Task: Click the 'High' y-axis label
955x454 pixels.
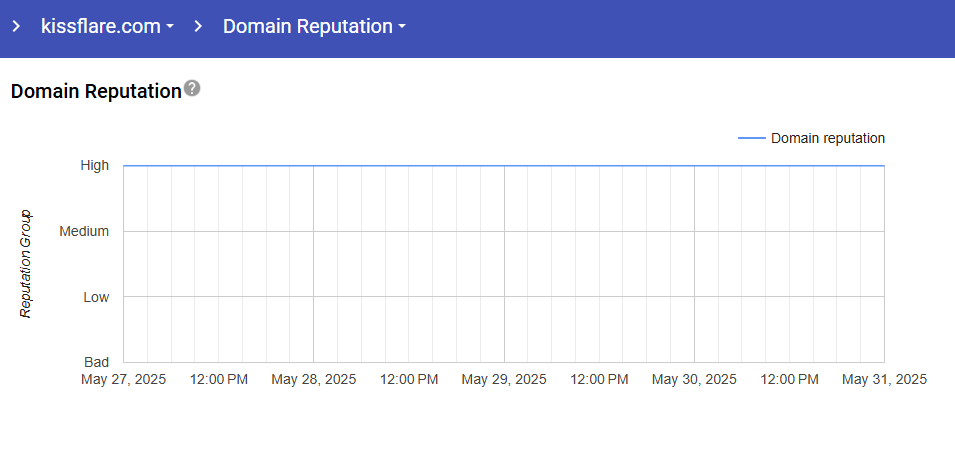Action: tap(95, 165)
